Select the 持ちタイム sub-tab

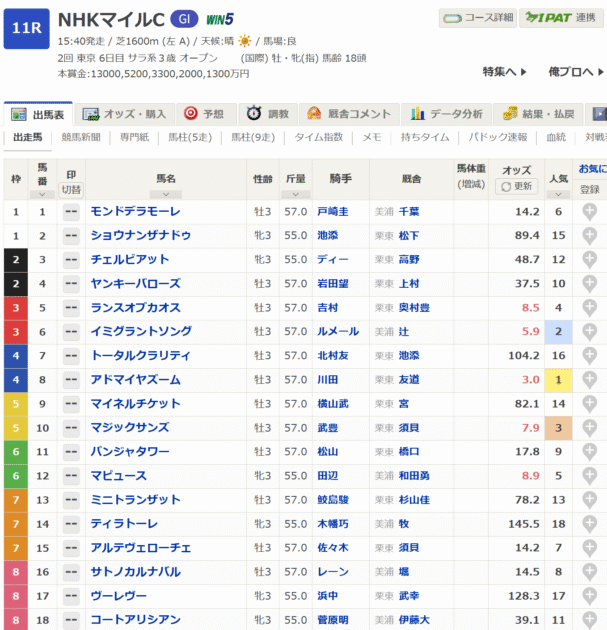point(425,137)
